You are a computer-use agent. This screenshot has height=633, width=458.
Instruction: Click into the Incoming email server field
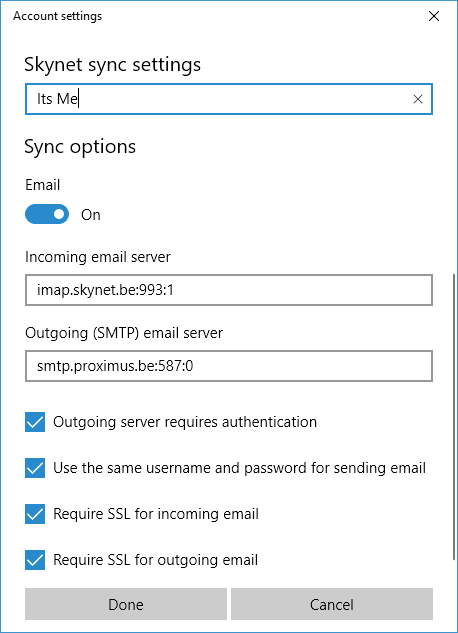click(x=229, y=290)
